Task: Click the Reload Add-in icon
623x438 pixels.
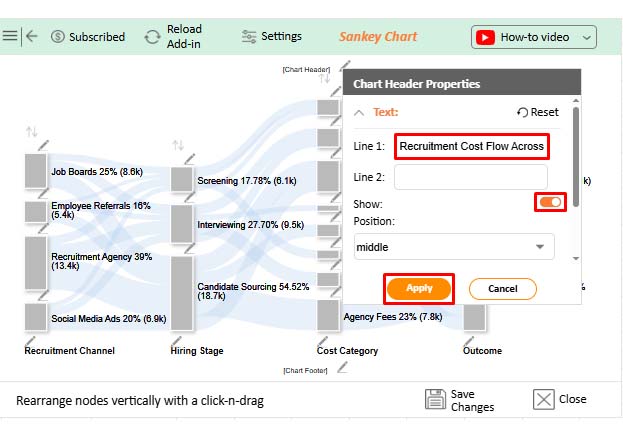Action: tap(152, 37)
